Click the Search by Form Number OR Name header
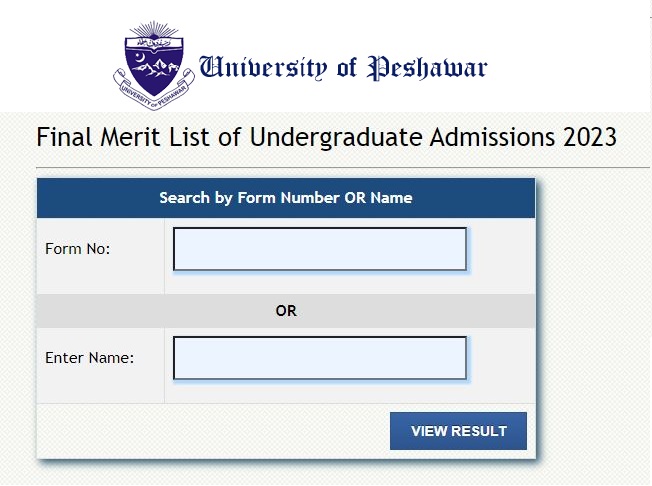 point(286,198)
